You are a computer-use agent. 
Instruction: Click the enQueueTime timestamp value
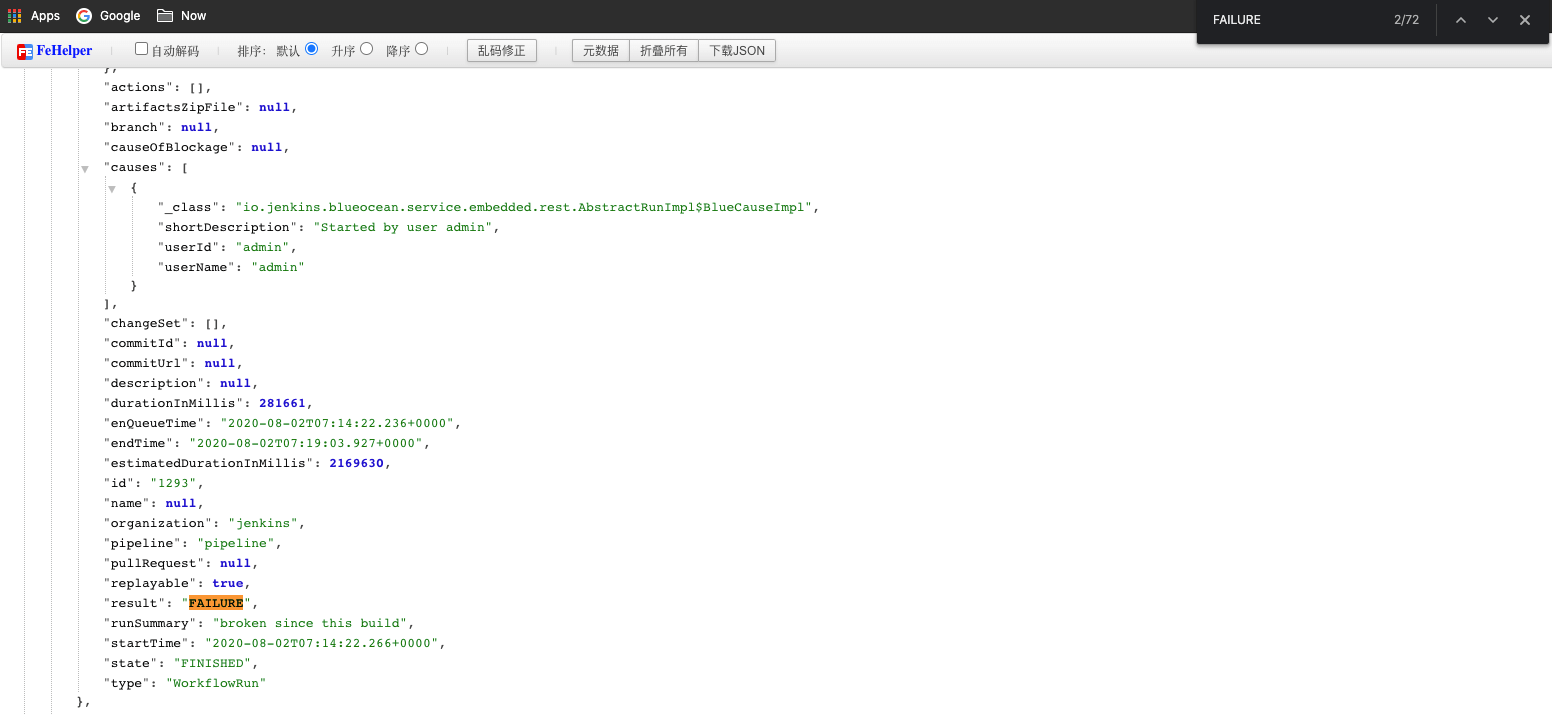337,423
